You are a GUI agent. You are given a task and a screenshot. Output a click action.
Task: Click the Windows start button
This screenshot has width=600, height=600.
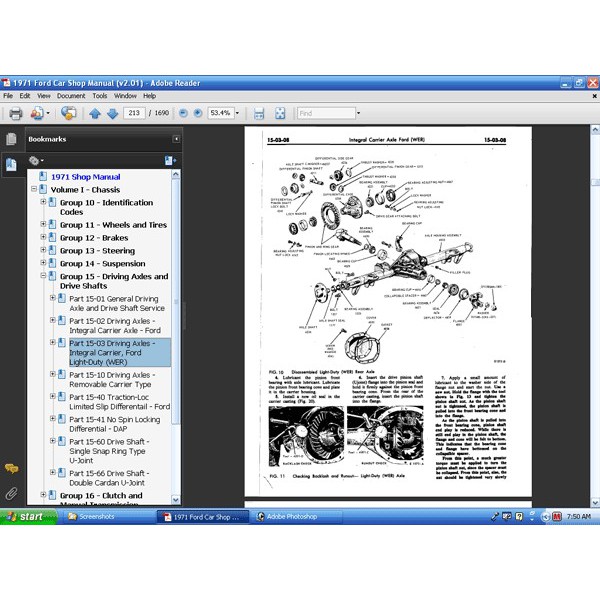click(x=28, y=517)
